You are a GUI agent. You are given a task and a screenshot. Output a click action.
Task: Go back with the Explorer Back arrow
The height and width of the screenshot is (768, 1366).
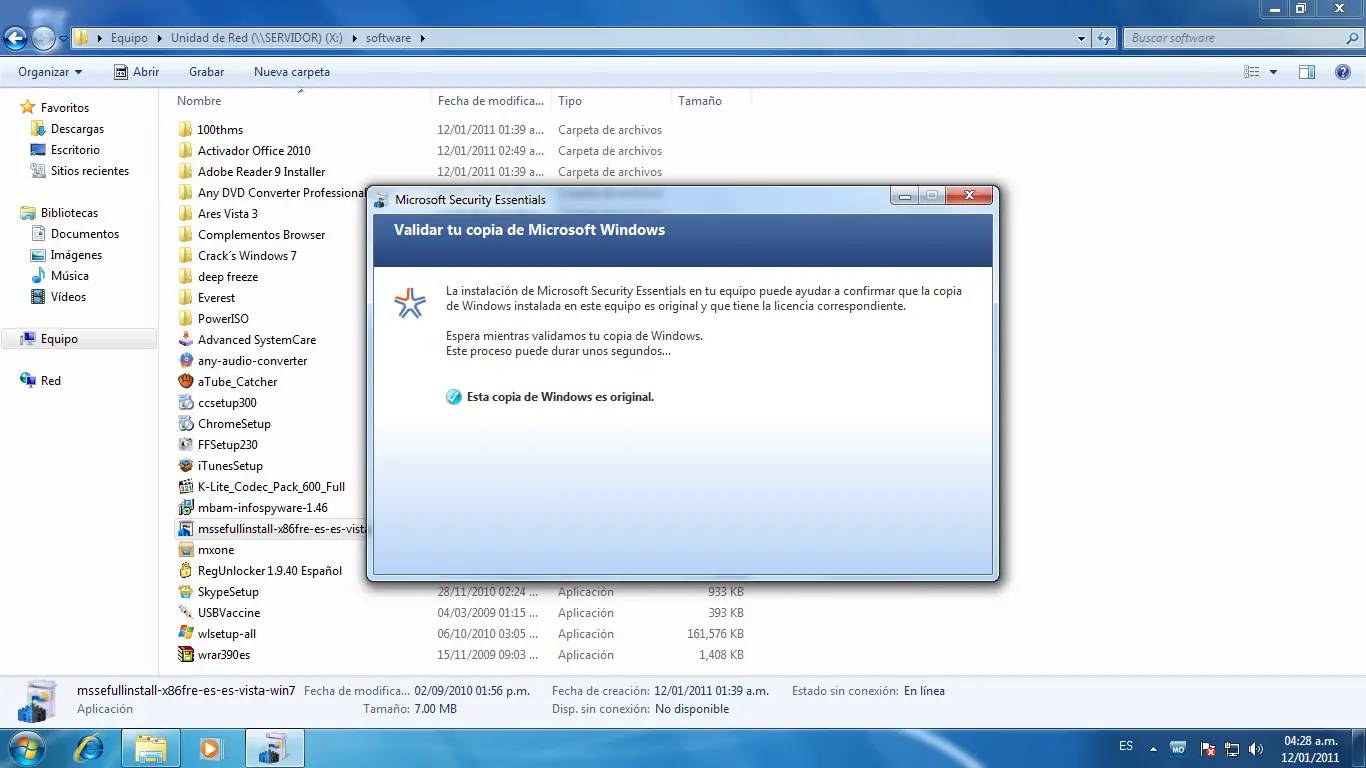pyautogui.click(x=16, y=39)
